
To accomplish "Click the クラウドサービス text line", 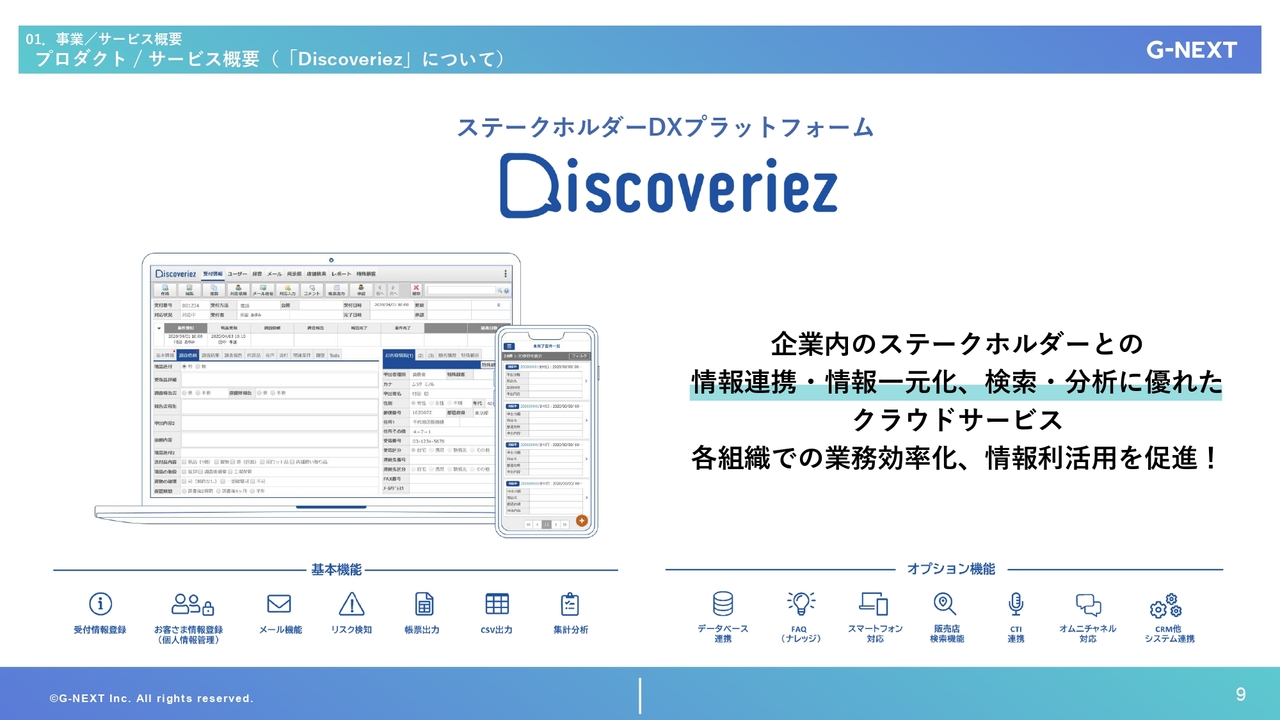I will pyautogui.click(x=956, y=420).
